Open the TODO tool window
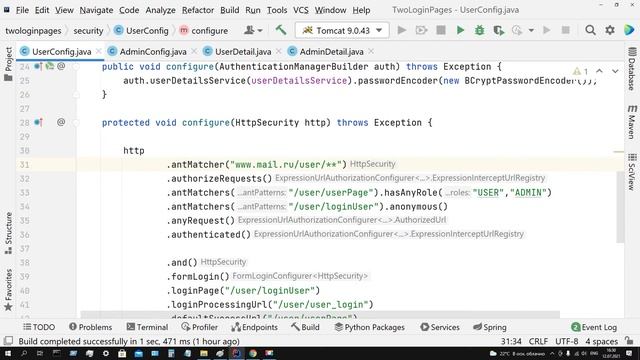The height and width of the screenshot is (360, 640). [39, 327]
